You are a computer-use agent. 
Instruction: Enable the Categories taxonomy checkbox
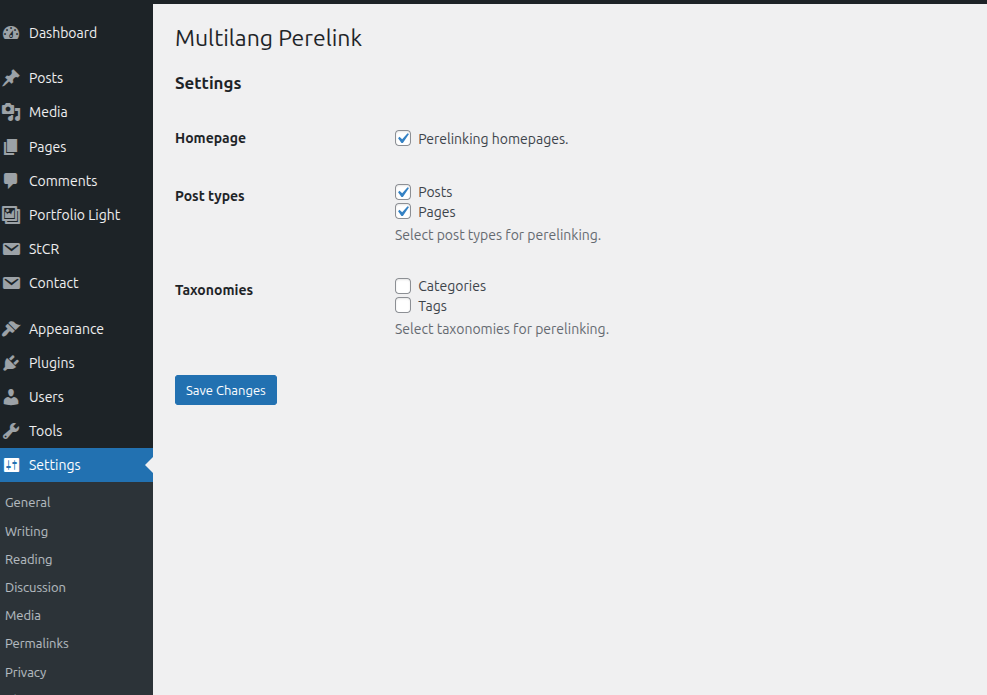pyautogui.click(x=403, y=286)
